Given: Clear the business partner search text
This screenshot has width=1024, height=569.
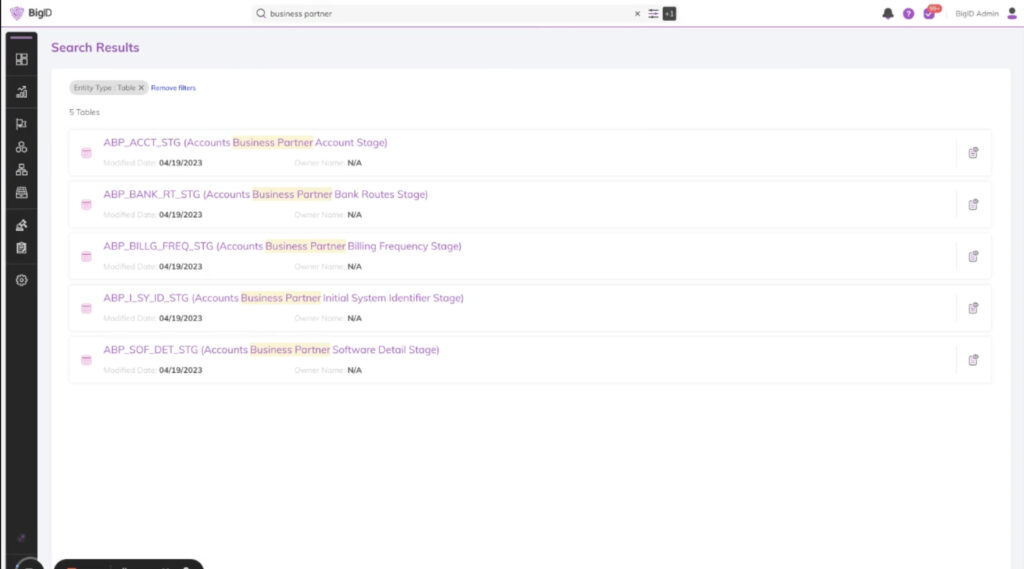Looking at the screenshot, I should pyautogui.click(x=637, y=14).
